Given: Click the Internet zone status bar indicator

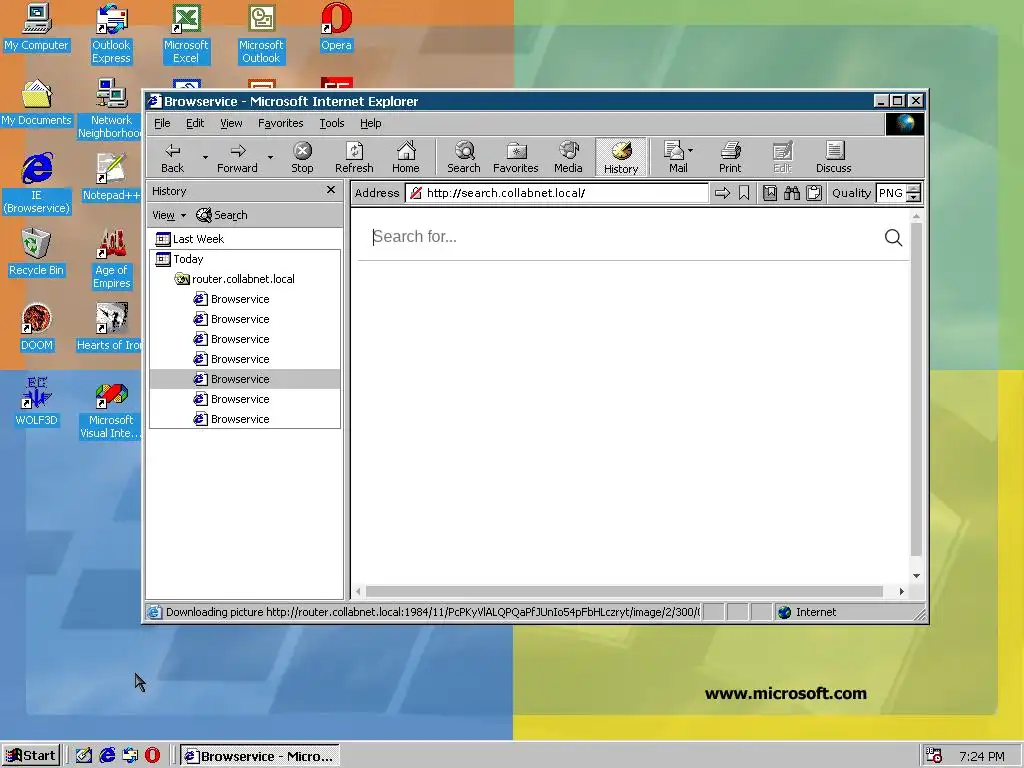Looking at the screenshot, I should pos(807,612).
